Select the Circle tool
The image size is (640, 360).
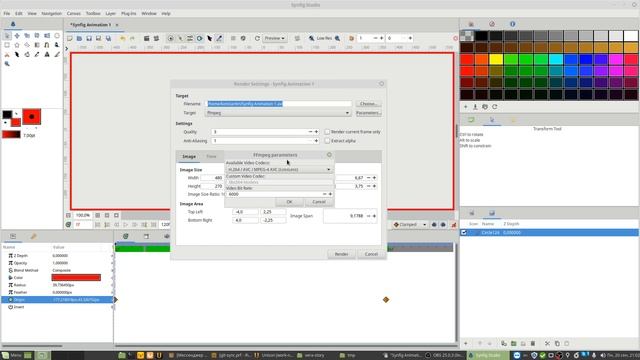(x=57, y=36)
